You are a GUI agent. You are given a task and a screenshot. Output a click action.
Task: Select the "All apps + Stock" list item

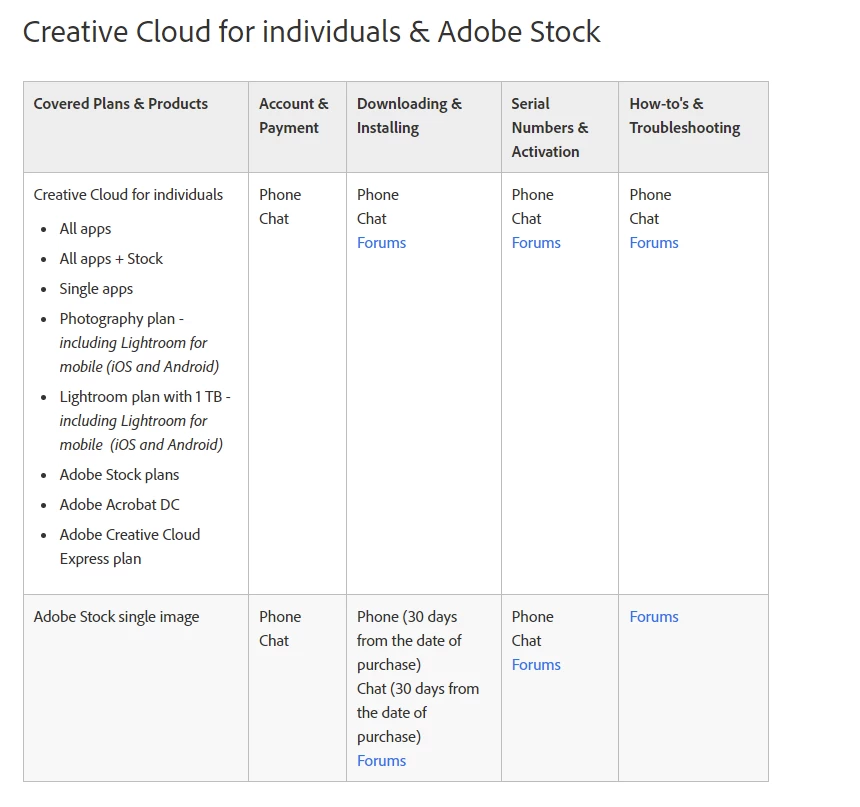click(x=111, y=259)
